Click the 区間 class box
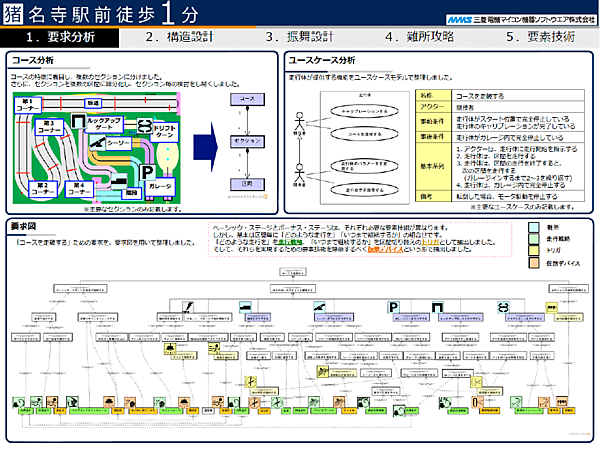This screenshot has height=450, width=600. pos(247,184)
